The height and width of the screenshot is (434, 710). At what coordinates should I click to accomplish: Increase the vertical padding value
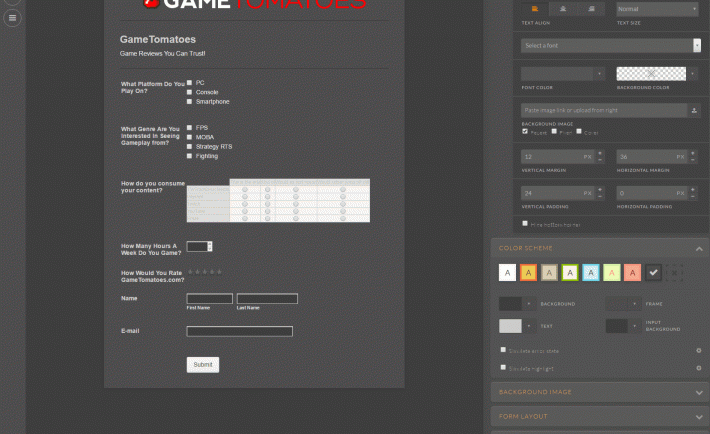coord(600,190)
